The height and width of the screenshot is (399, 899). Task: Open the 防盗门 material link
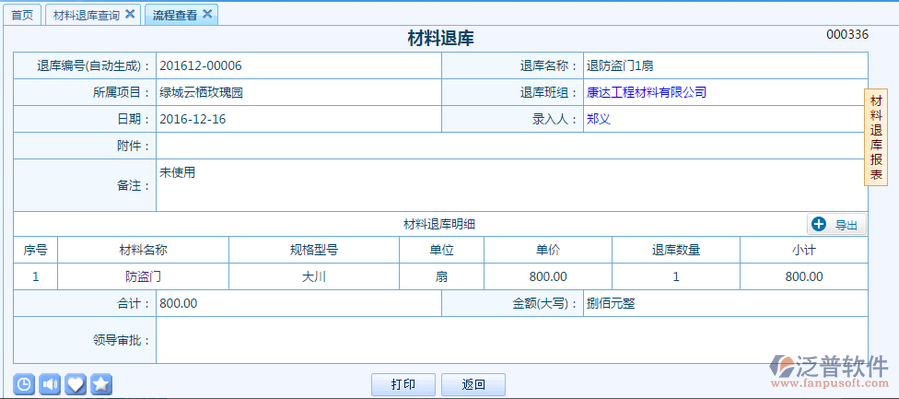pyautogui.click(x=143, y=277)
